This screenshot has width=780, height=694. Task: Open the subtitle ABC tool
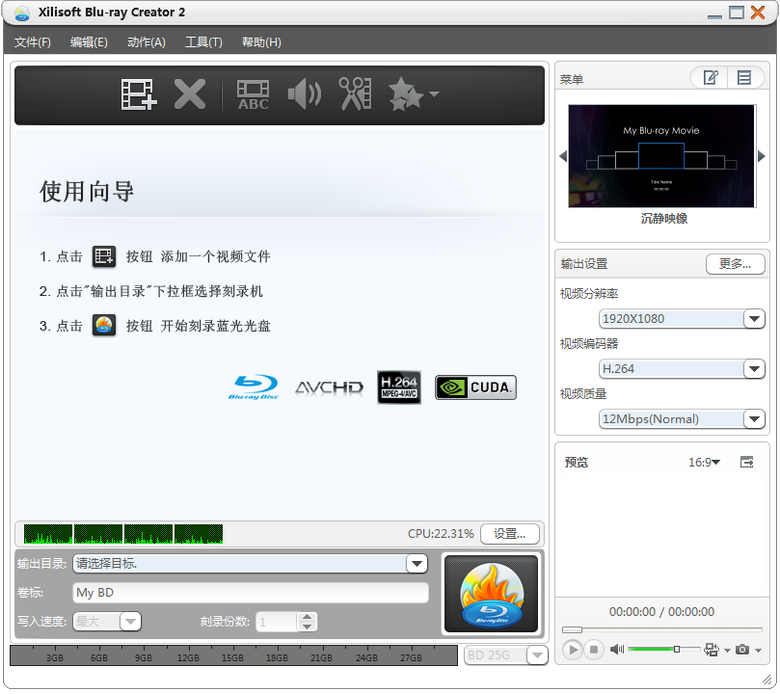[x=253, y=95]
